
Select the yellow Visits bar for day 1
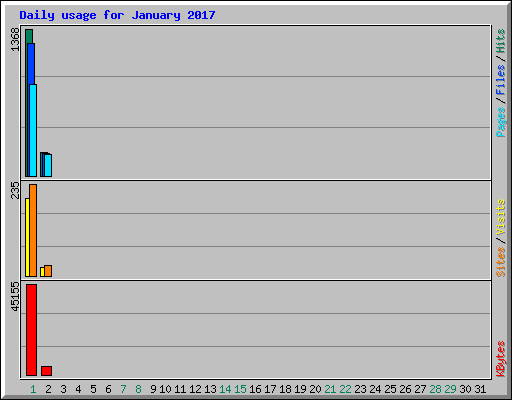pos(27,237)
